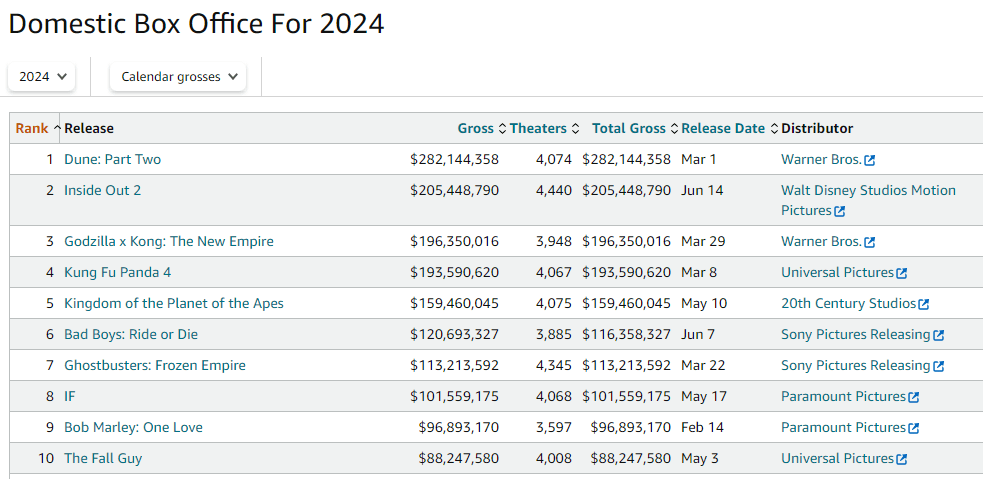Click the Rank column sort caret
983x479 pixels.
click(57, 128)
